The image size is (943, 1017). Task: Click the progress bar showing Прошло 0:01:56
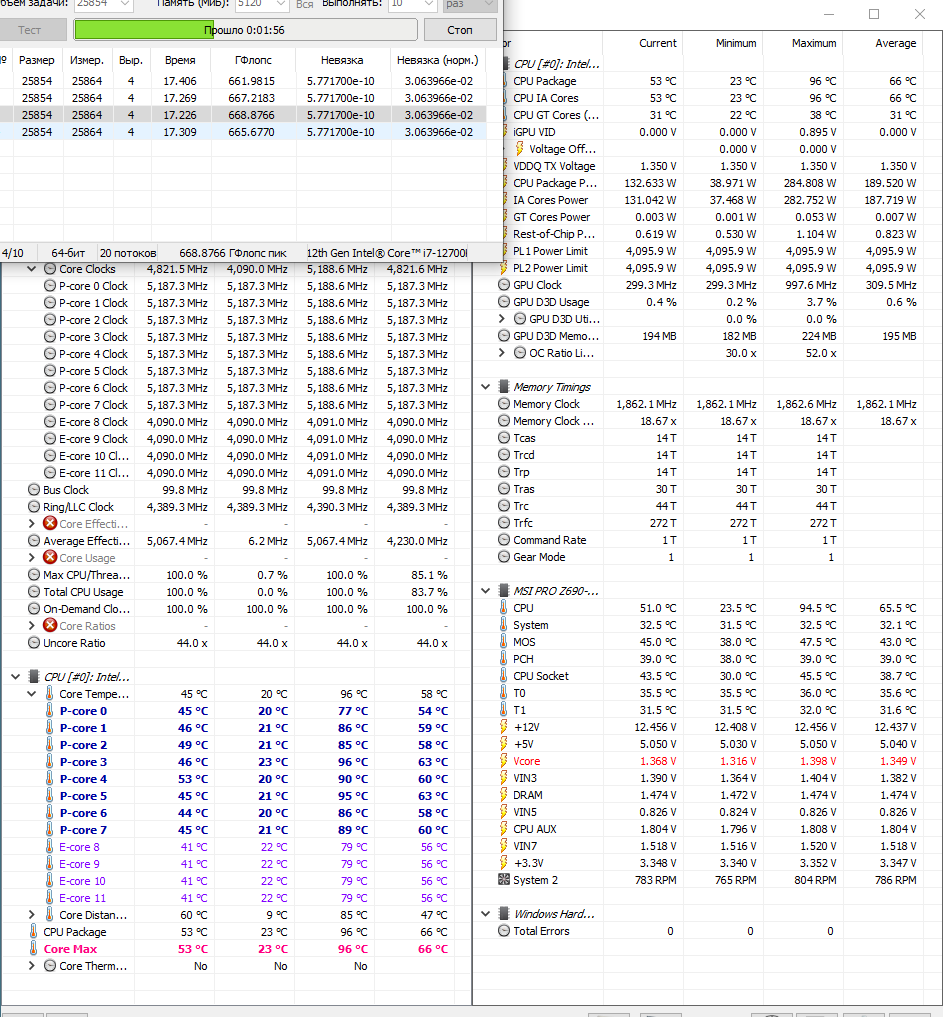point(245,30)
